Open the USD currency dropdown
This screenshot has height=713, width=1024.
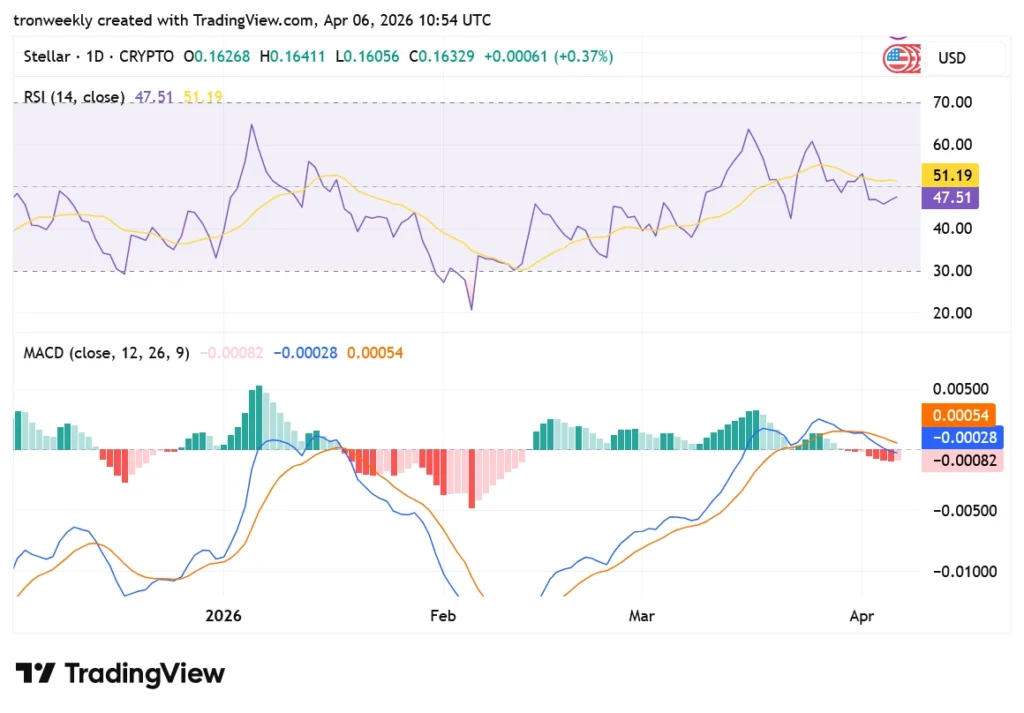click(x=951, y=58)
